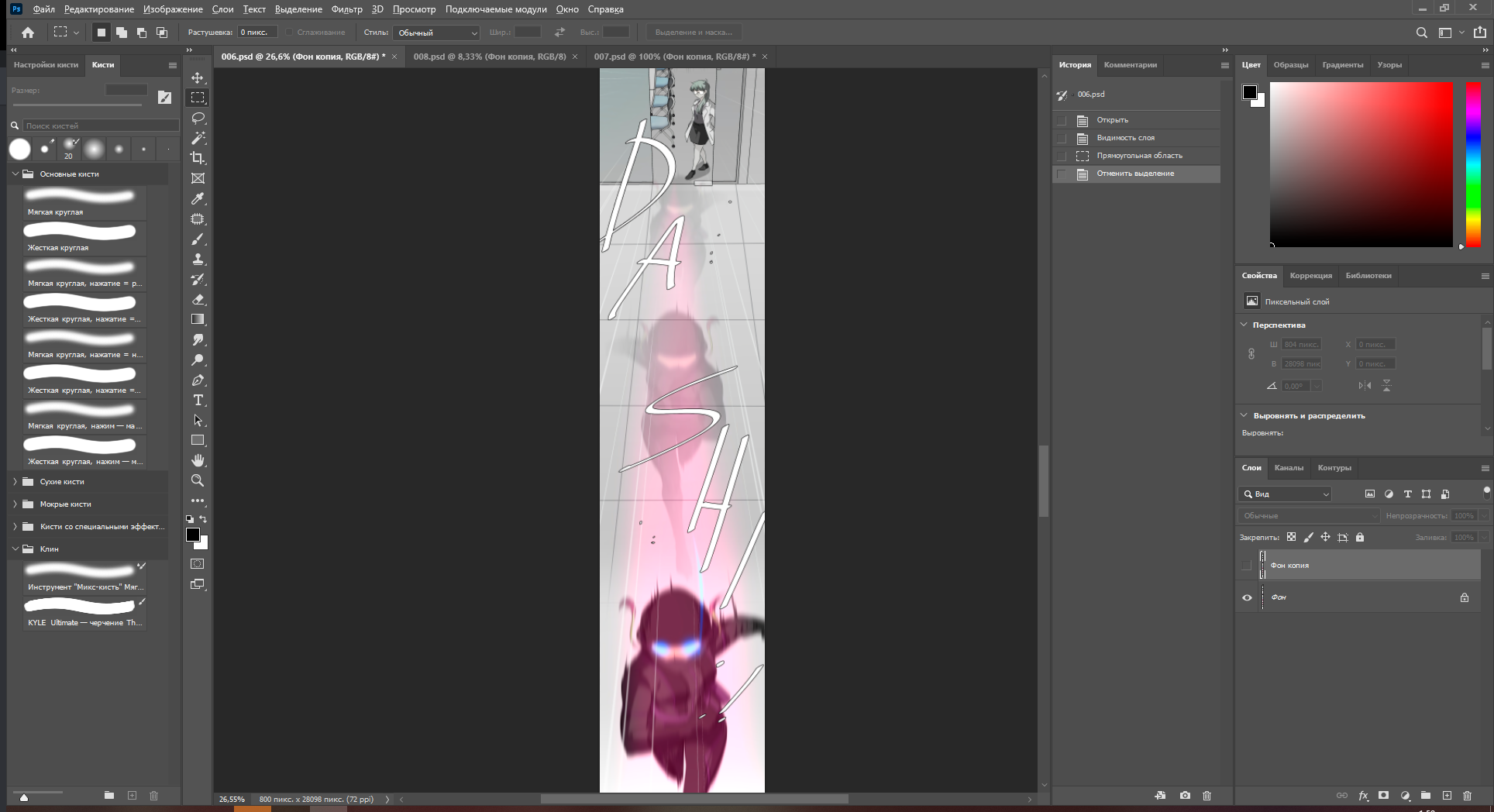1494x812 pixels.
Task: Select the Clone Stamp tool
Action: (198, 259)
